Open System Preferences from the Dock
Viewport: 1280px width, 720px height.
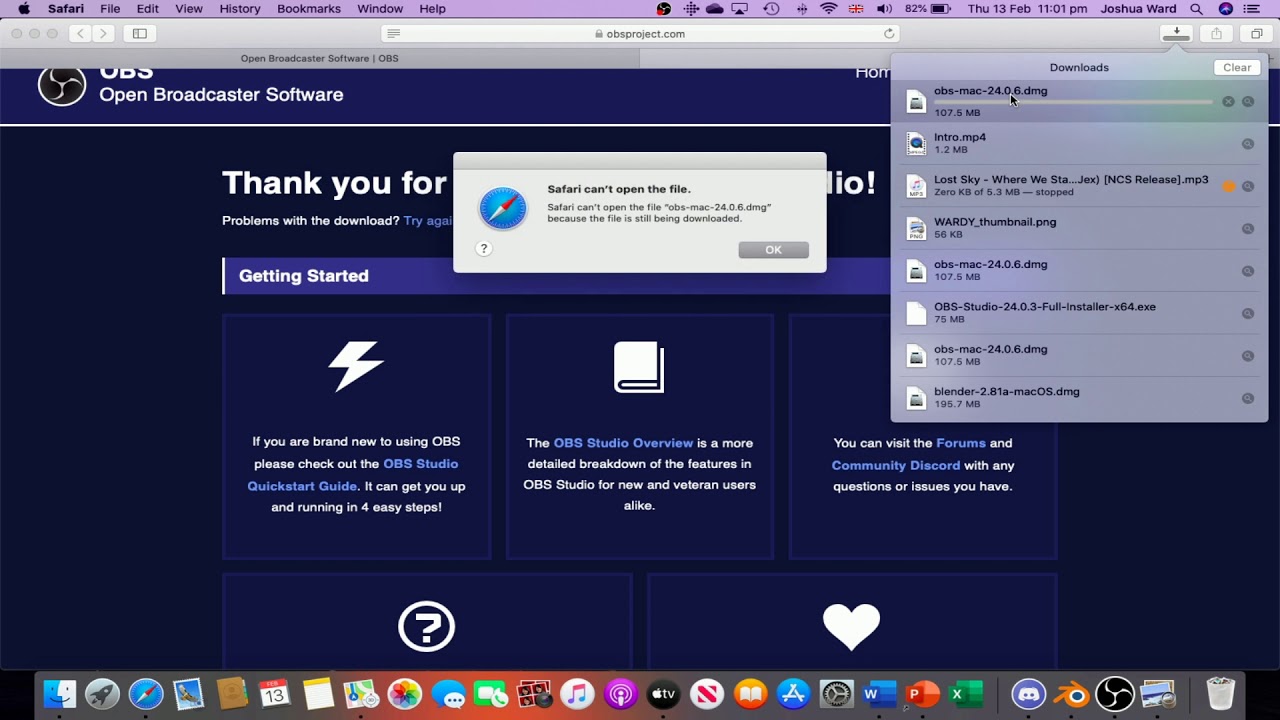[836, 693]
